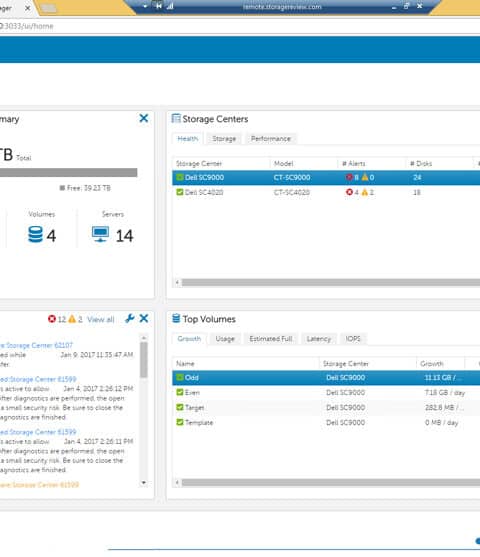This screenshot has height=557, width=480.
Task: Select the Odd volume name
Action: 192,378
